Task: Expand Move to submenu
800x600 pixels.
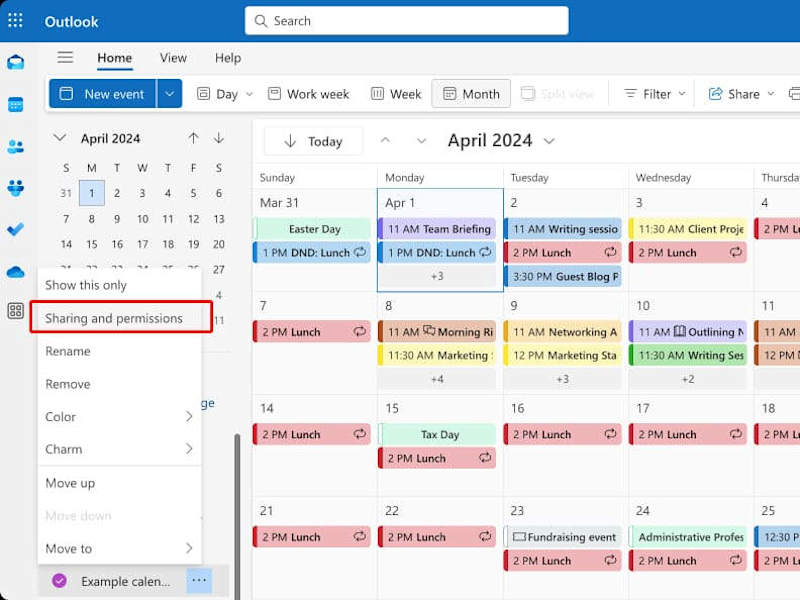Action: [119, 548]
